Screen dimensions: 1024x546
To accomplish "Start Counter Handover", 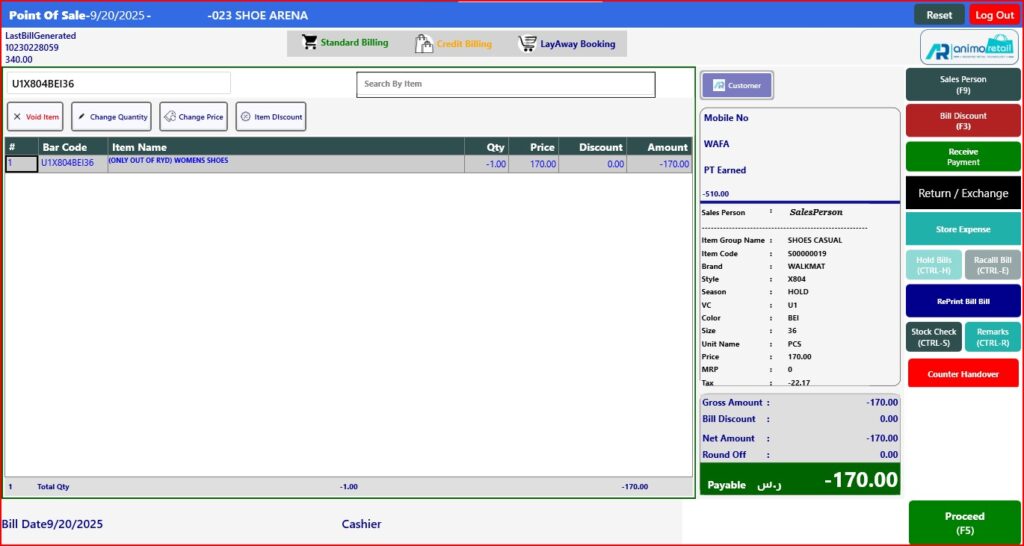I will (963, 373).
